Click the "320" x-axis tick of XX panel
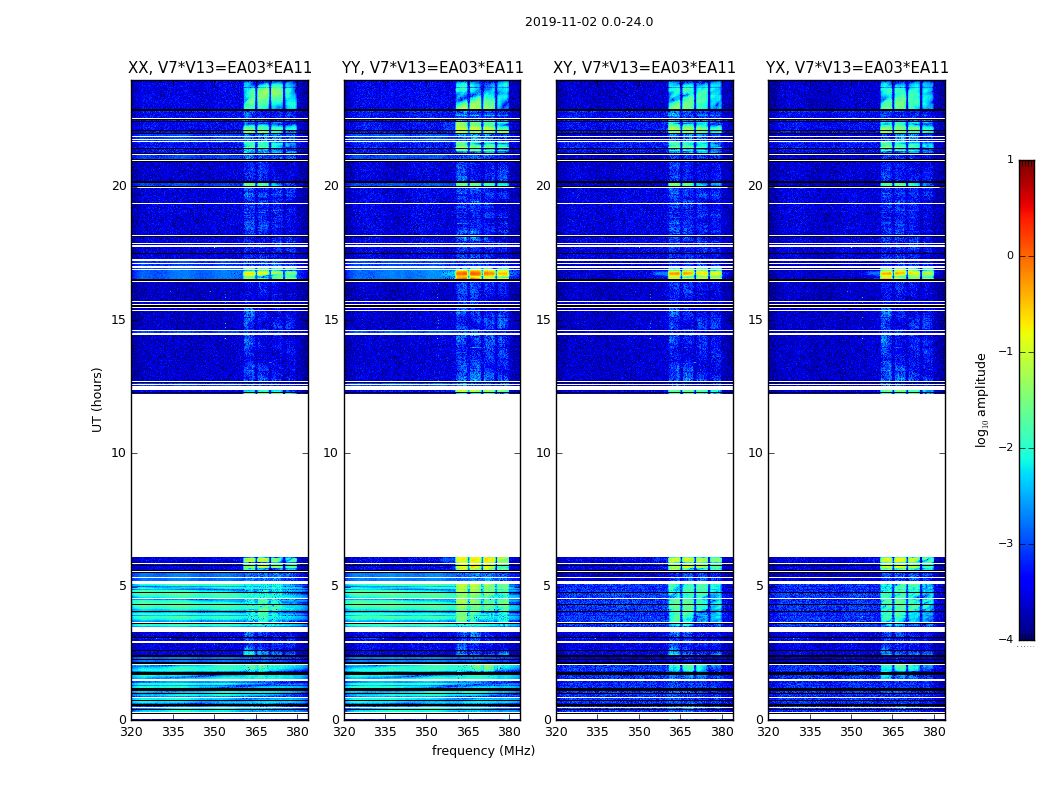This screenshot has width=1050, height=800. pos(131,732)
